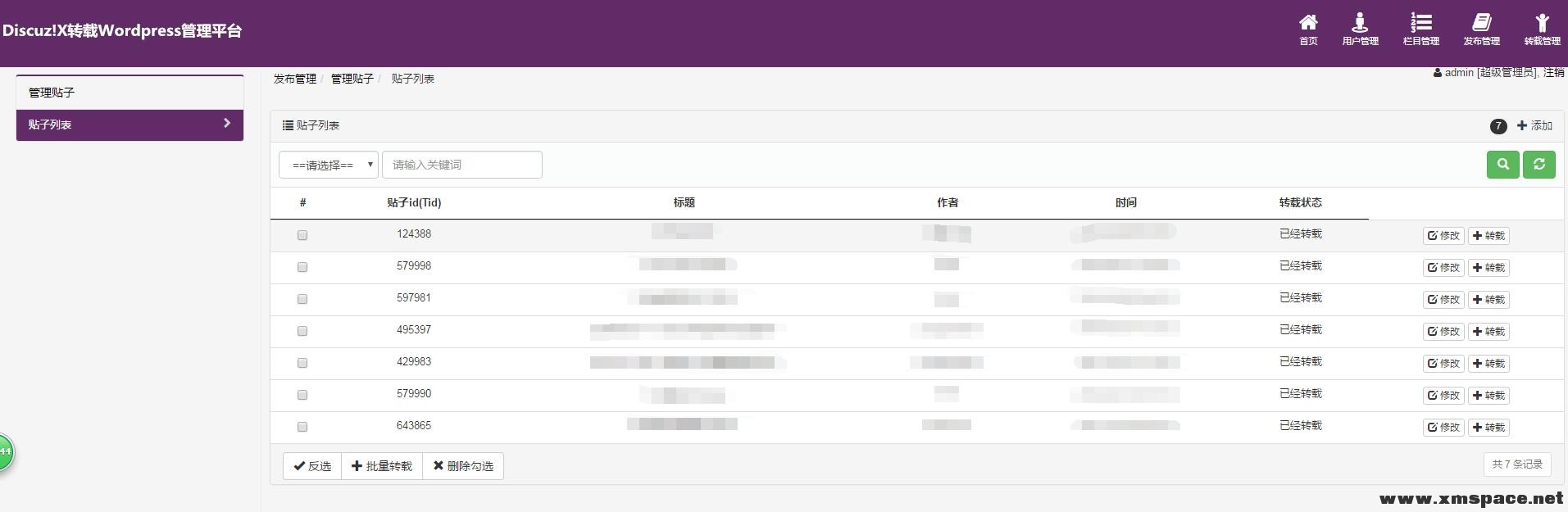The height and width of the screenshot is (512, 1568).
Task: Click the Discuz!X转载Wordpress管理平台 site title
Action: [x=122, y=31]
